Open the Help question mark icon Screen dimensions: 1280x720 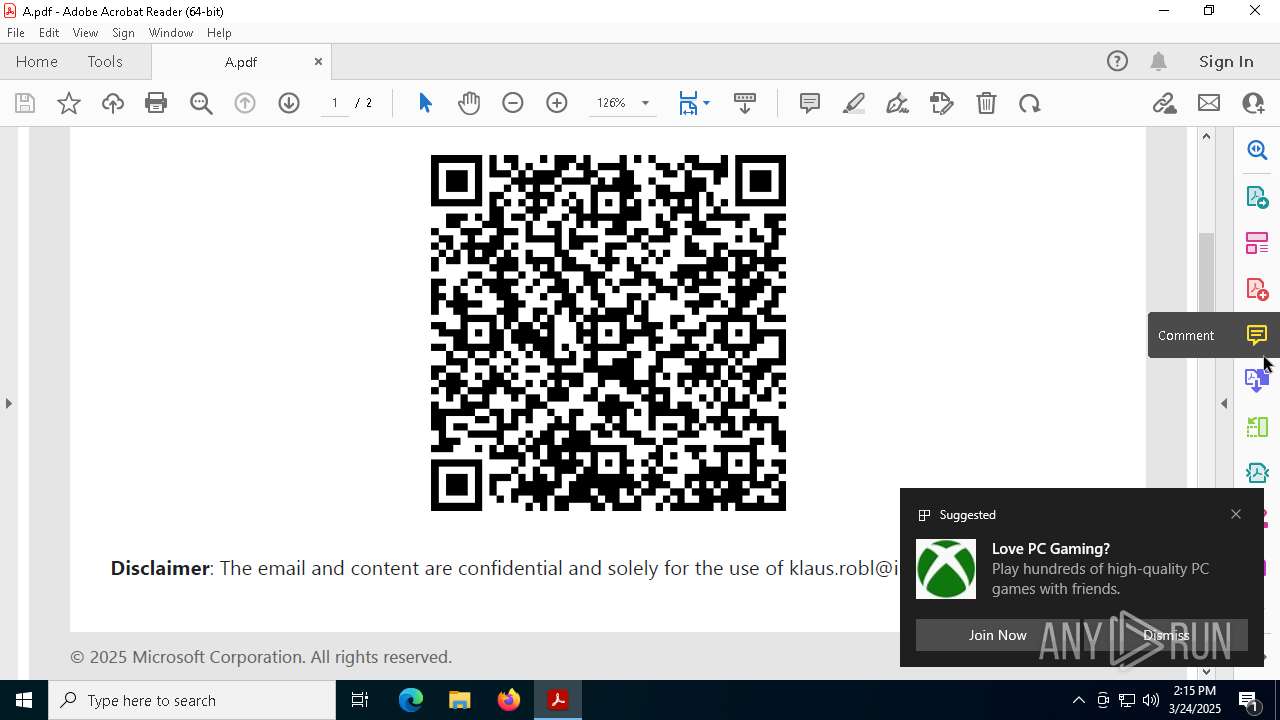1117,62
